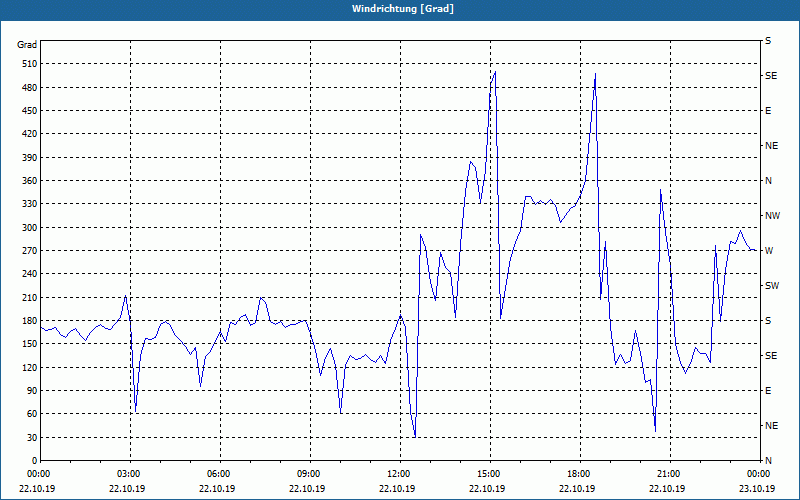Choose the 180 degree axis label
This screenshot has height=500, width=800.
[30, 321]
